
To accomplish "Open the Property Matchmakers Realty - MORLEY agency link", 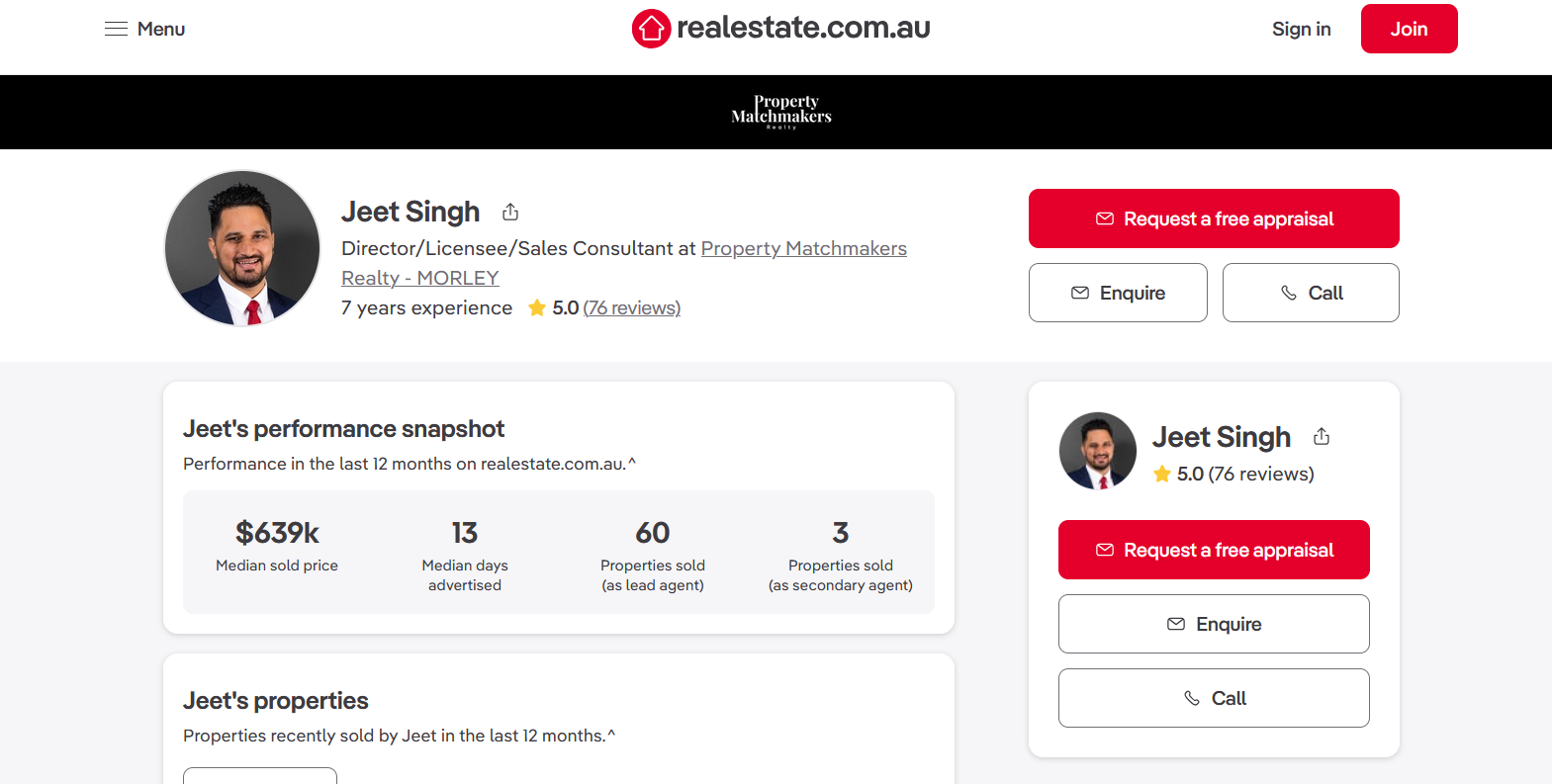I will pos(624,263).
